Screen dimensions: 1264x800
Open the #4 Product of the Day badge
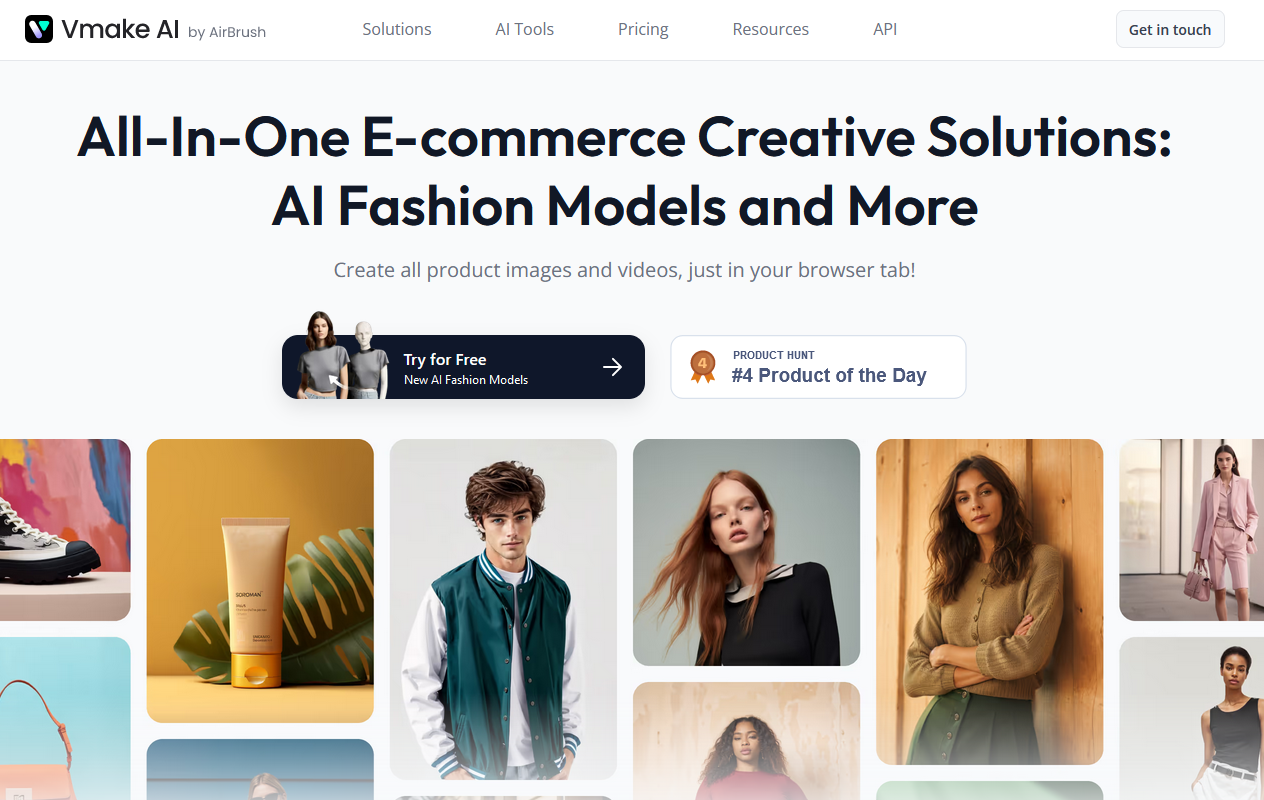[818, 367]
